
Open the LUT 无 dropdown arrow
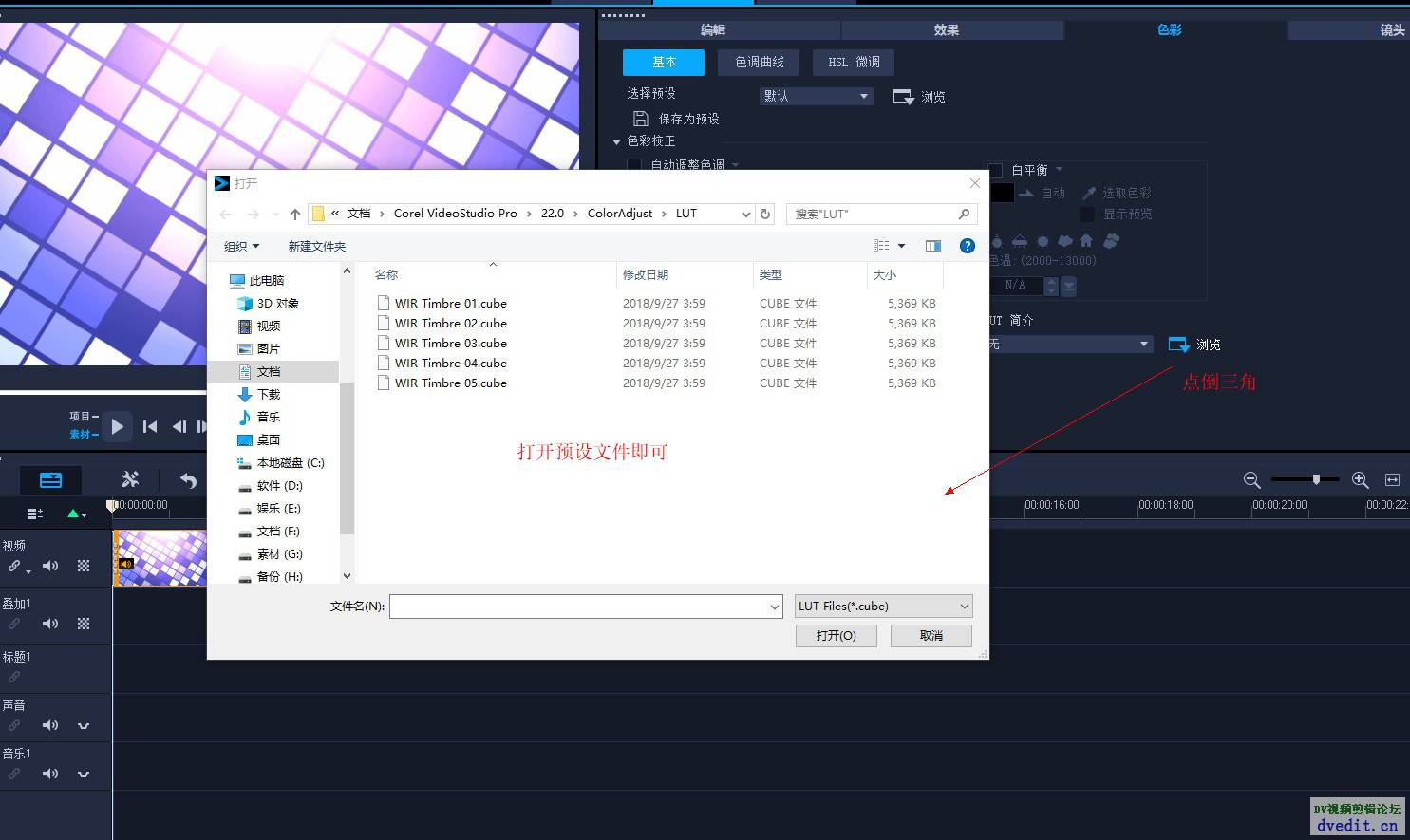(1144, 345)
